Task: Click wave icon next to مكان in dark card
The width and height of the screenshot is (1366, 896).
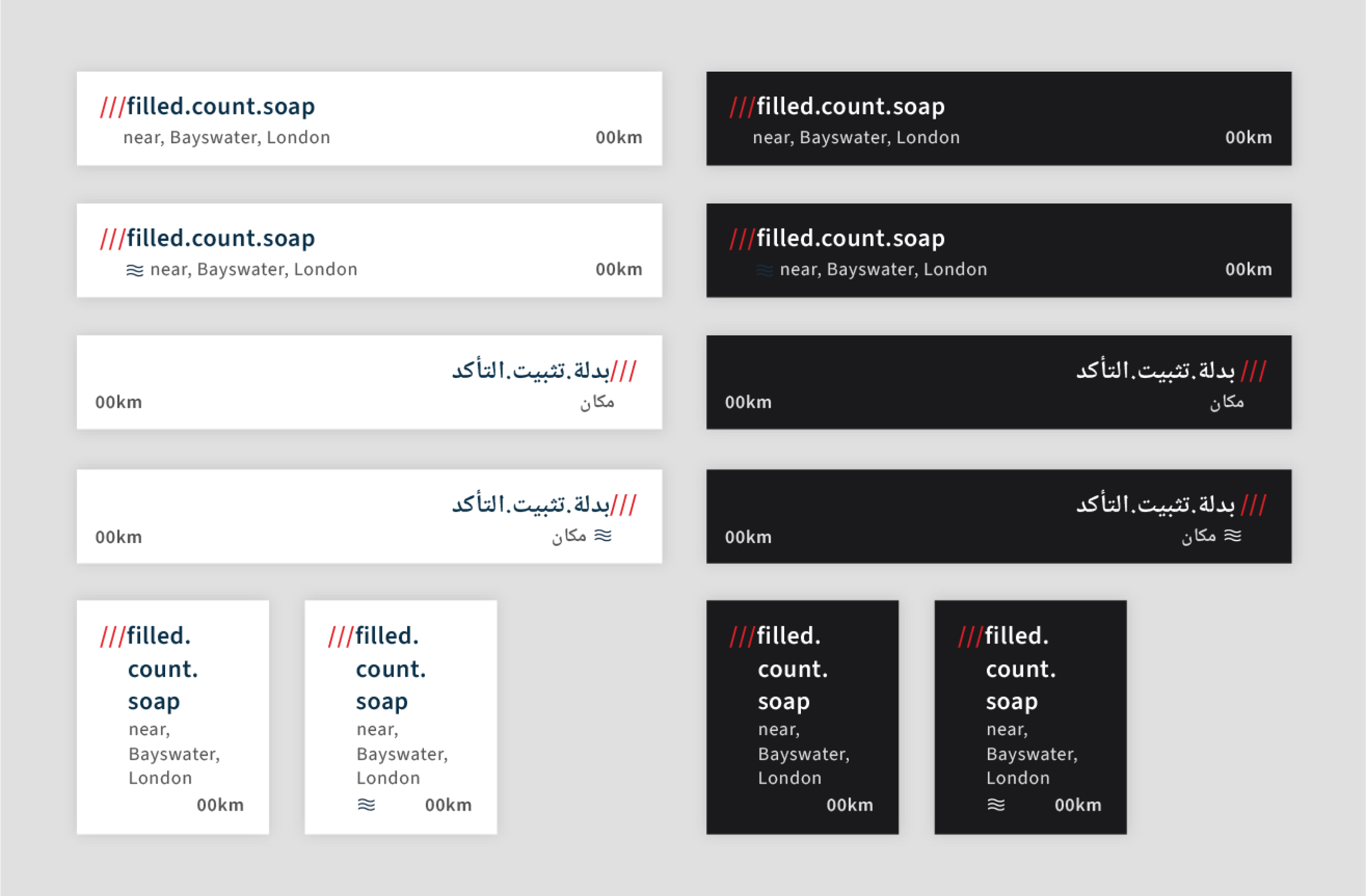Action: [1232, 535]
